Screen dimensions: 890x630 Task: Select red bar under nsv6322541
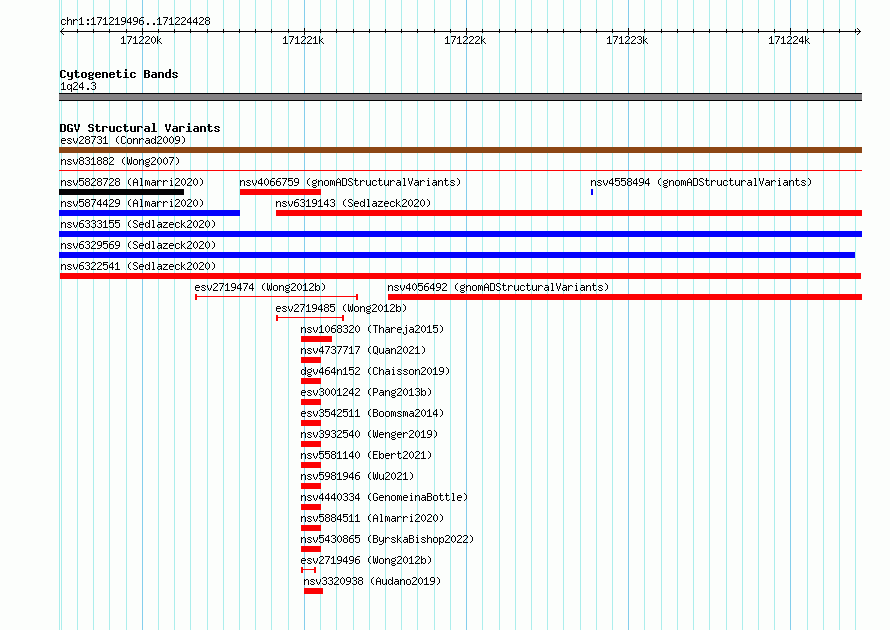click(460, 276)
